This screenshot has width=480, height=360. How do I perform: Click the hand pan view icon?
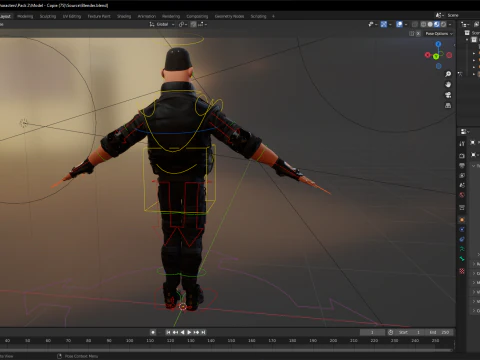pyautogui.click(x=448, y=84)
